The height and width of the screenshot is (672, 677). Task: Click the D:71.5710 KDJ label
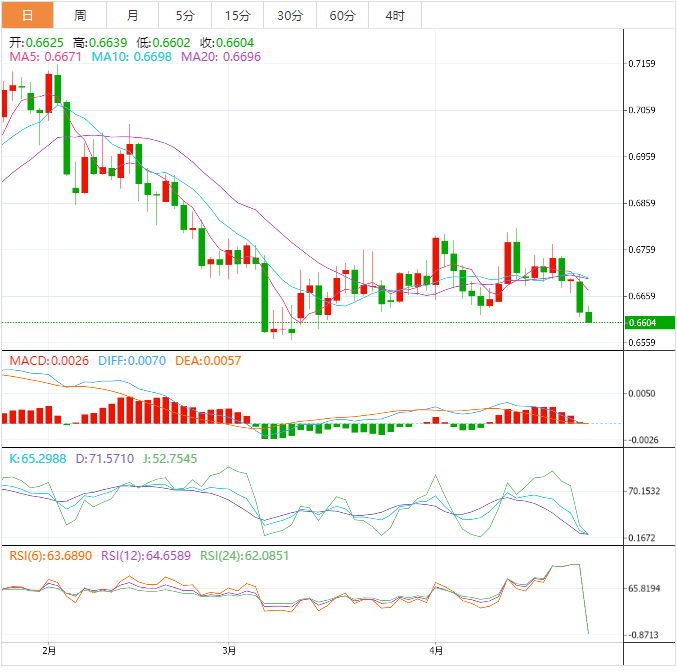(x=105, y=459)
